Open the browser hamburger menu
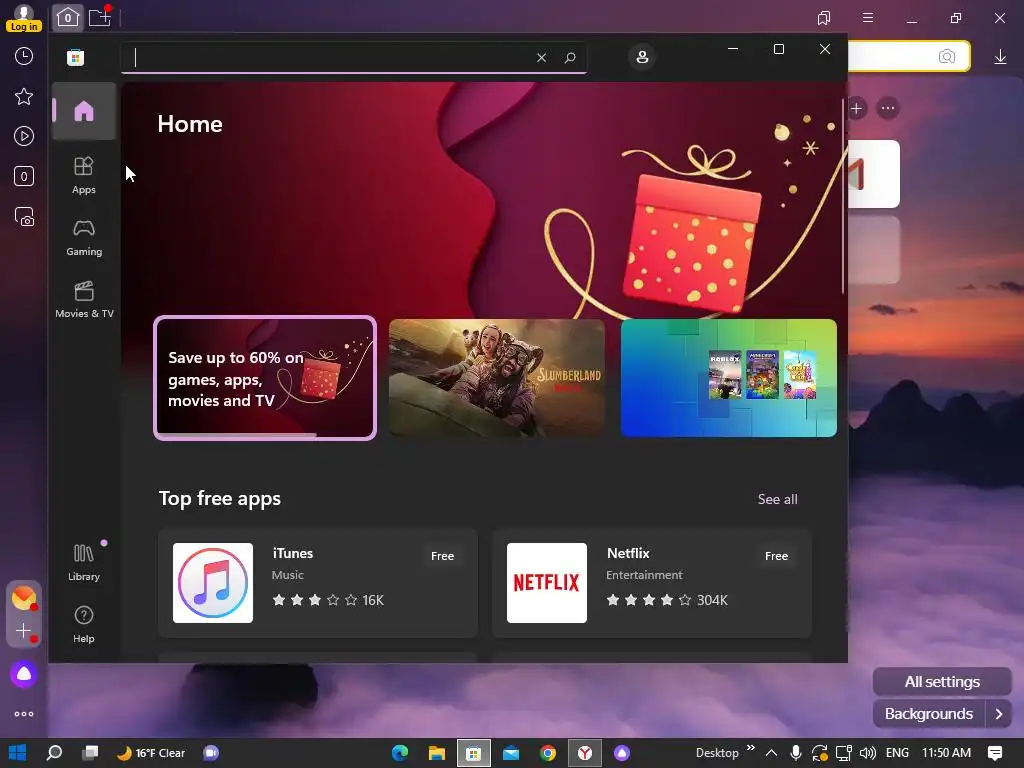Image resolution: width=1024 pixels, height=768 pixels. click(868, 18)
